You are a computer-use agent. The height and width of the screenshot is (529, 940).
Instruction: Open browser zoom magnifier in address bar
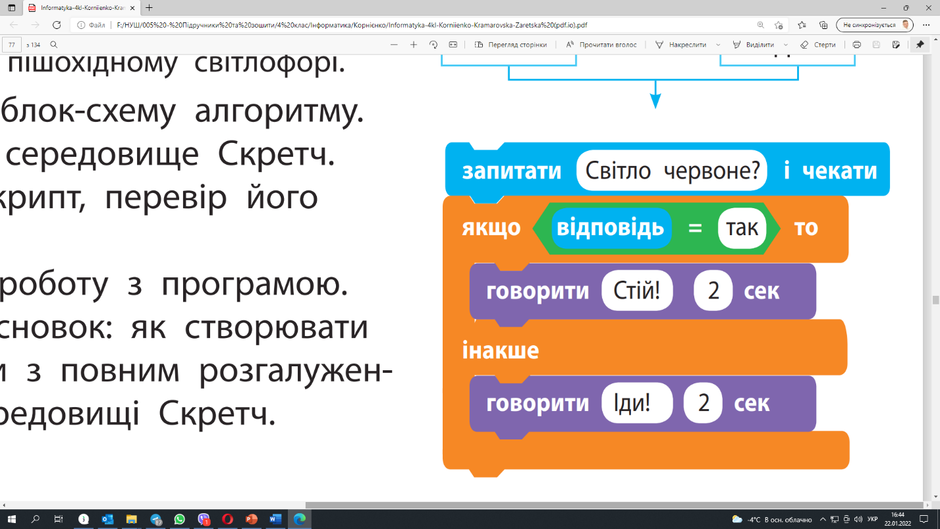coord(760,25)
